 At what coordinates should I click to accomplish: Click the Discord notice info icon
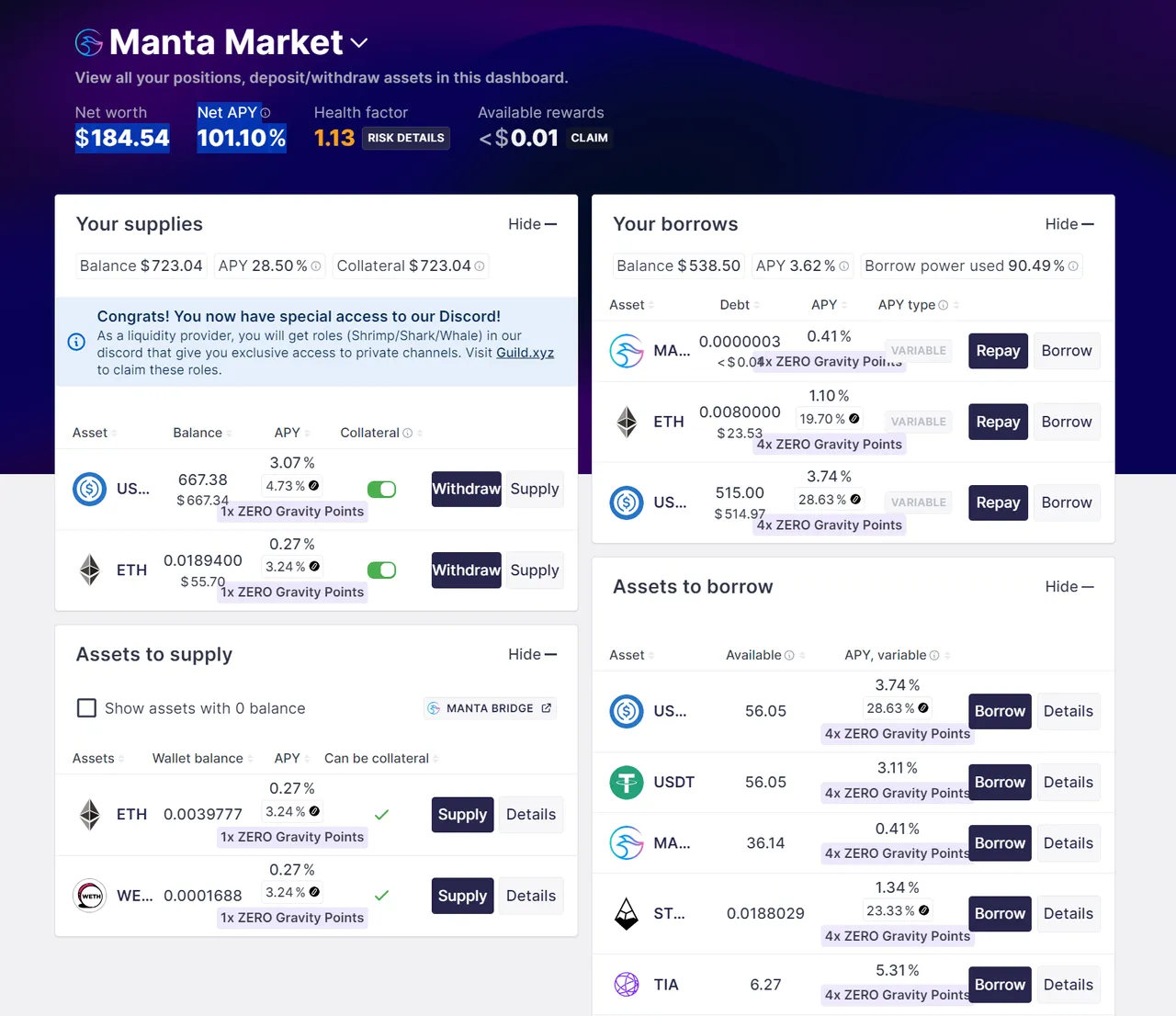point(77,342)
